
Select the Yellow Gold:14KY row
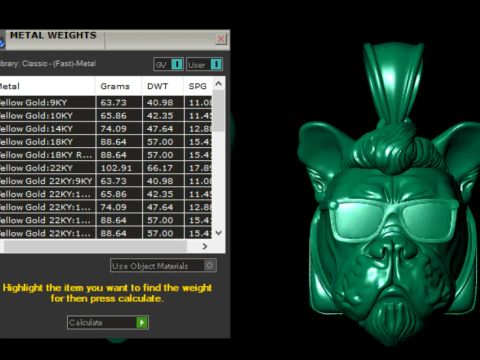pyautogui.click(x=106, y=129)
